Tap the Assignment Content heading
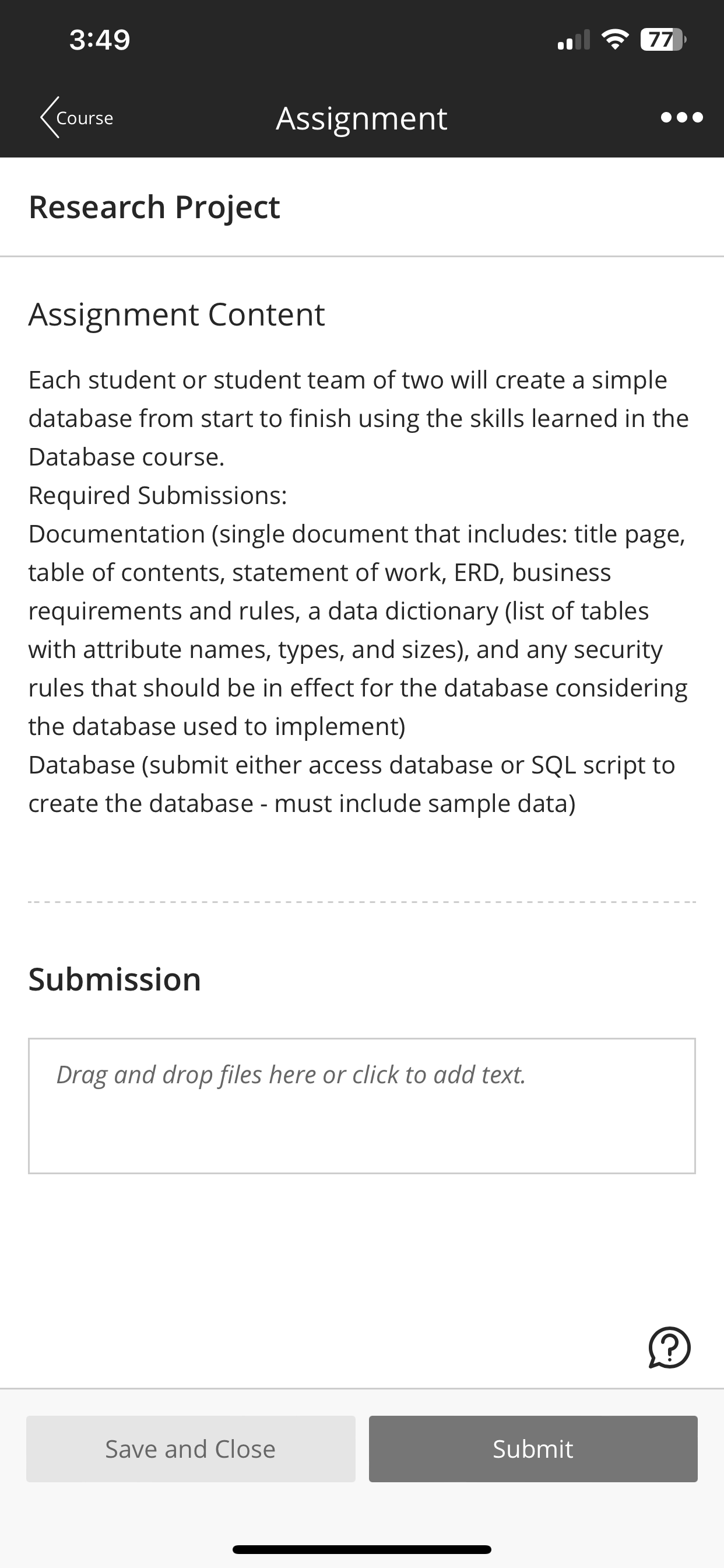 [177, 314]
